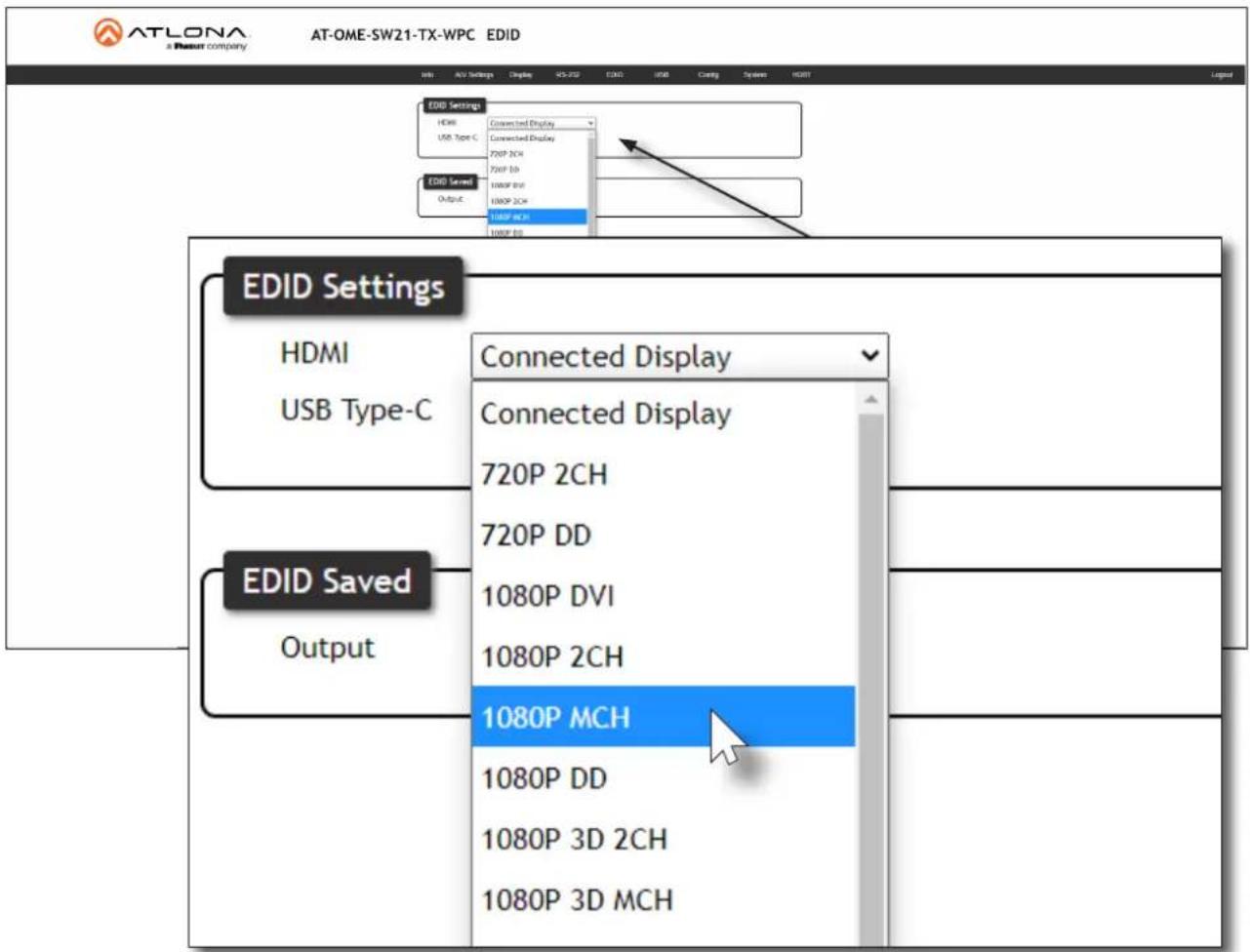The width and height of the screenshot is (1250, 952).
Task: Select 720P 2CH in the enlarged list
Action: tap(664, 474)
